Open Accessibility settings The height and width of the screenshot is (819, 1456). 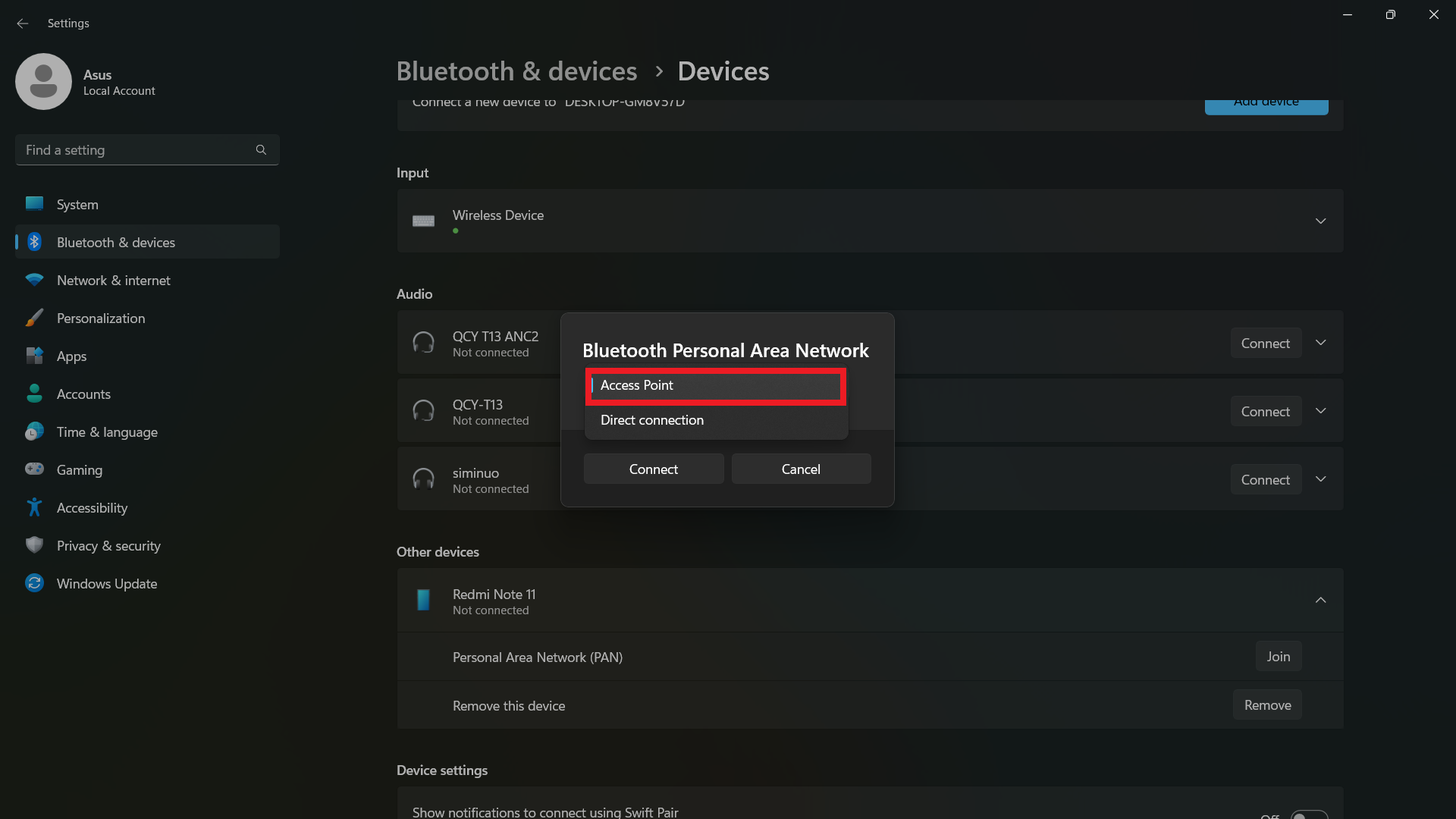147,507
